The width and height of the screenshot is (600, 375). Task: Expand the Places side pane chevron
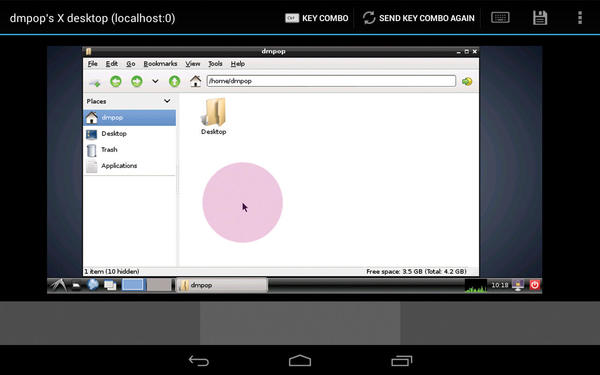(x=167, y=101)
